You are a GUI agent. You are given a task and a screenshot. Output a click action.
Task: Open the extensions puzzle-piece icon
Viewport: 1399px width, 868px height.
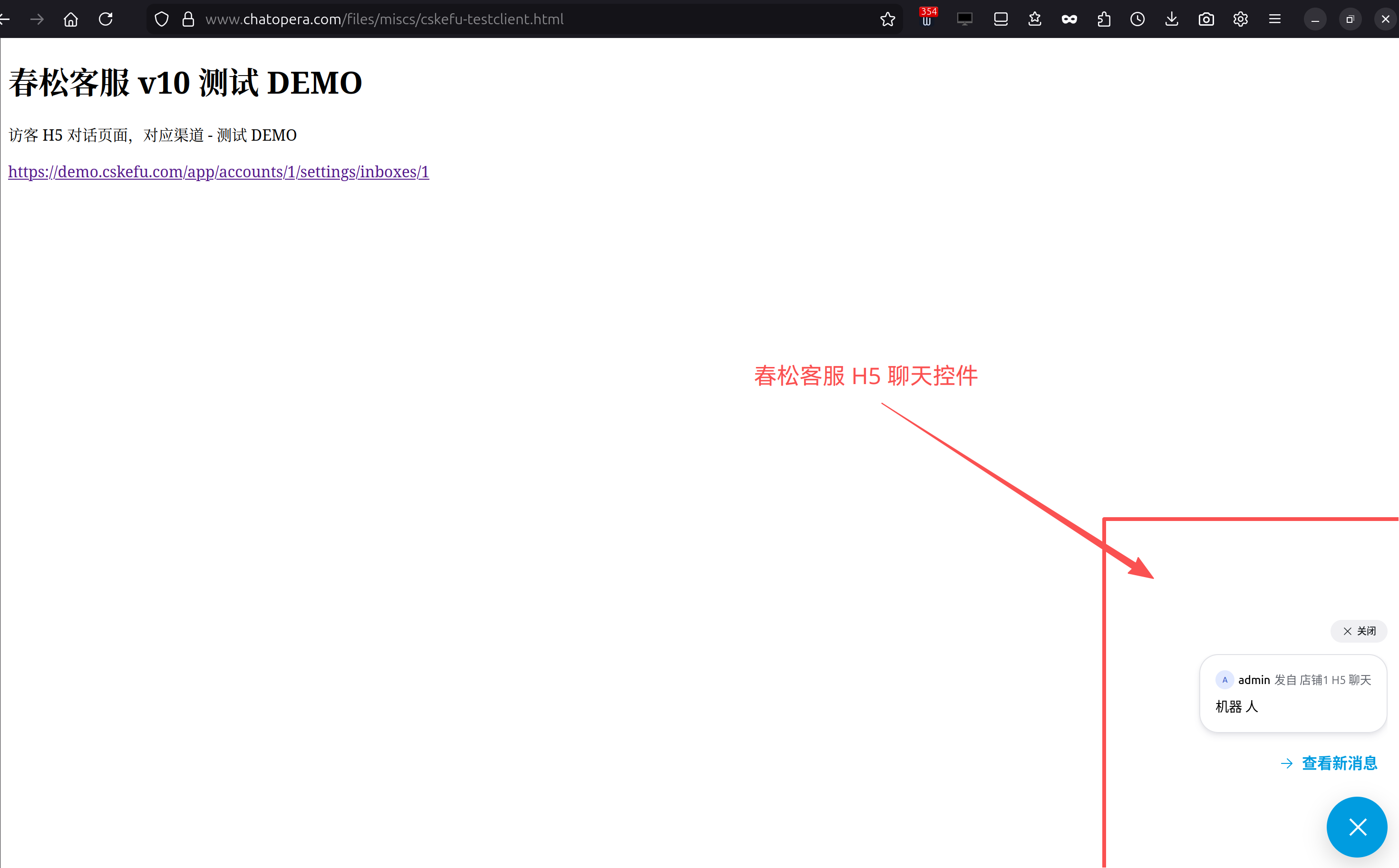[1103, 19]
